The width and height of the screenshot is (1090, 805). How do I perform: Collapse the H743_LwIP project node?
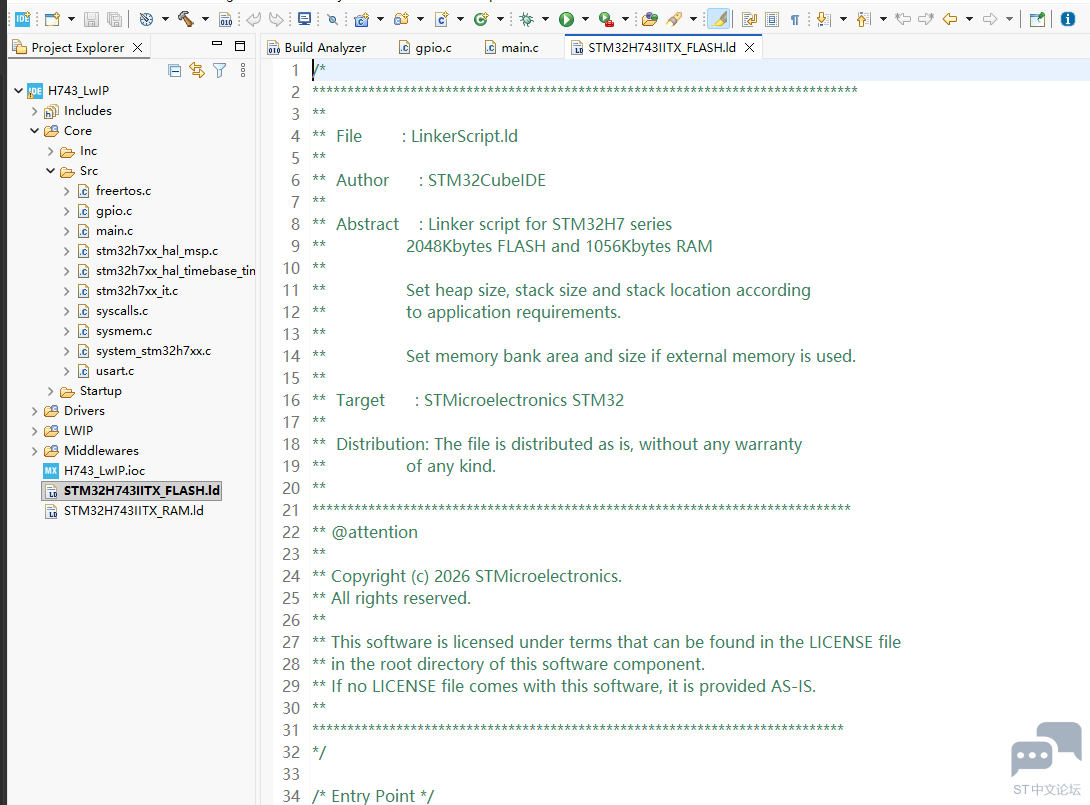pos(19,90)
